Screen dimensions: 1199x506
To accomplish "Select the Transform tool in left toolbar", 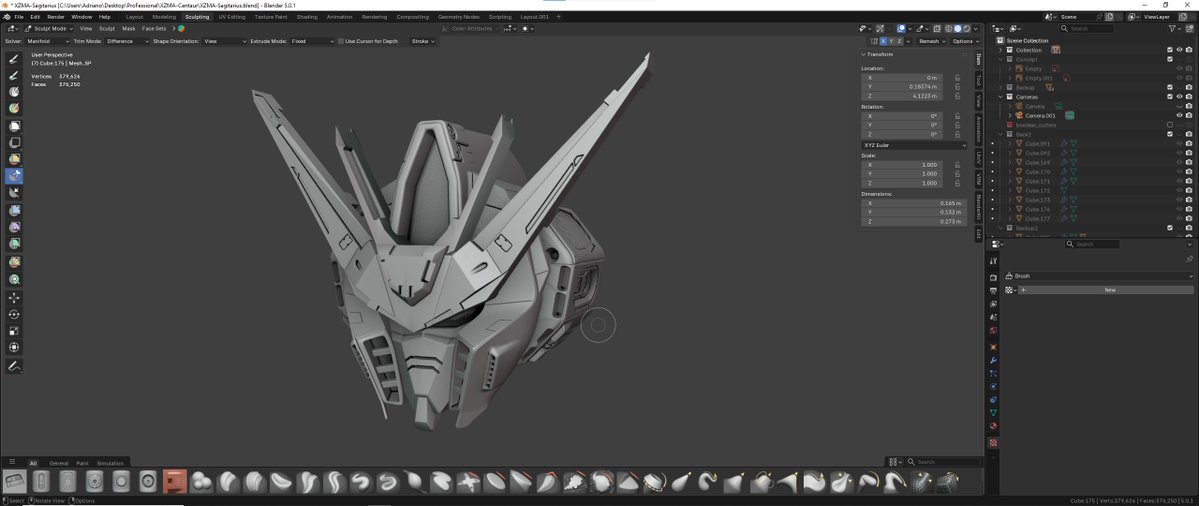I will click(14, 347).
